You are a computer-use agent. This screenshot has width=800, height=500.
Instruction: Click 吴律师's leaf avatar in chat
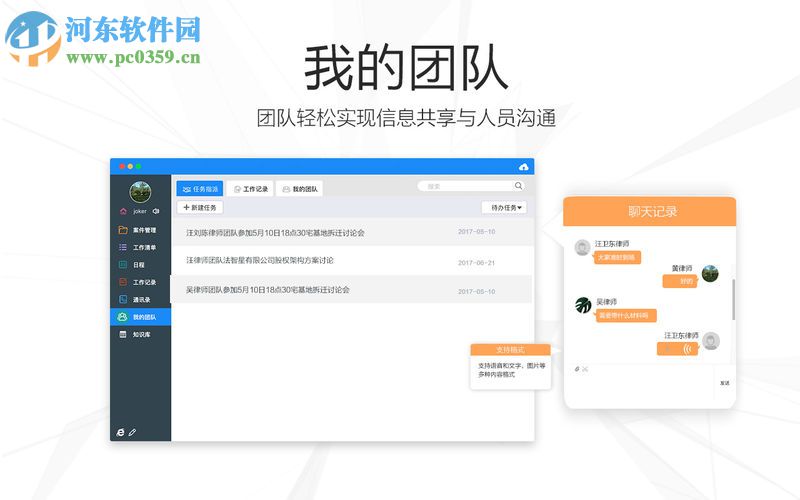[583, 305]
